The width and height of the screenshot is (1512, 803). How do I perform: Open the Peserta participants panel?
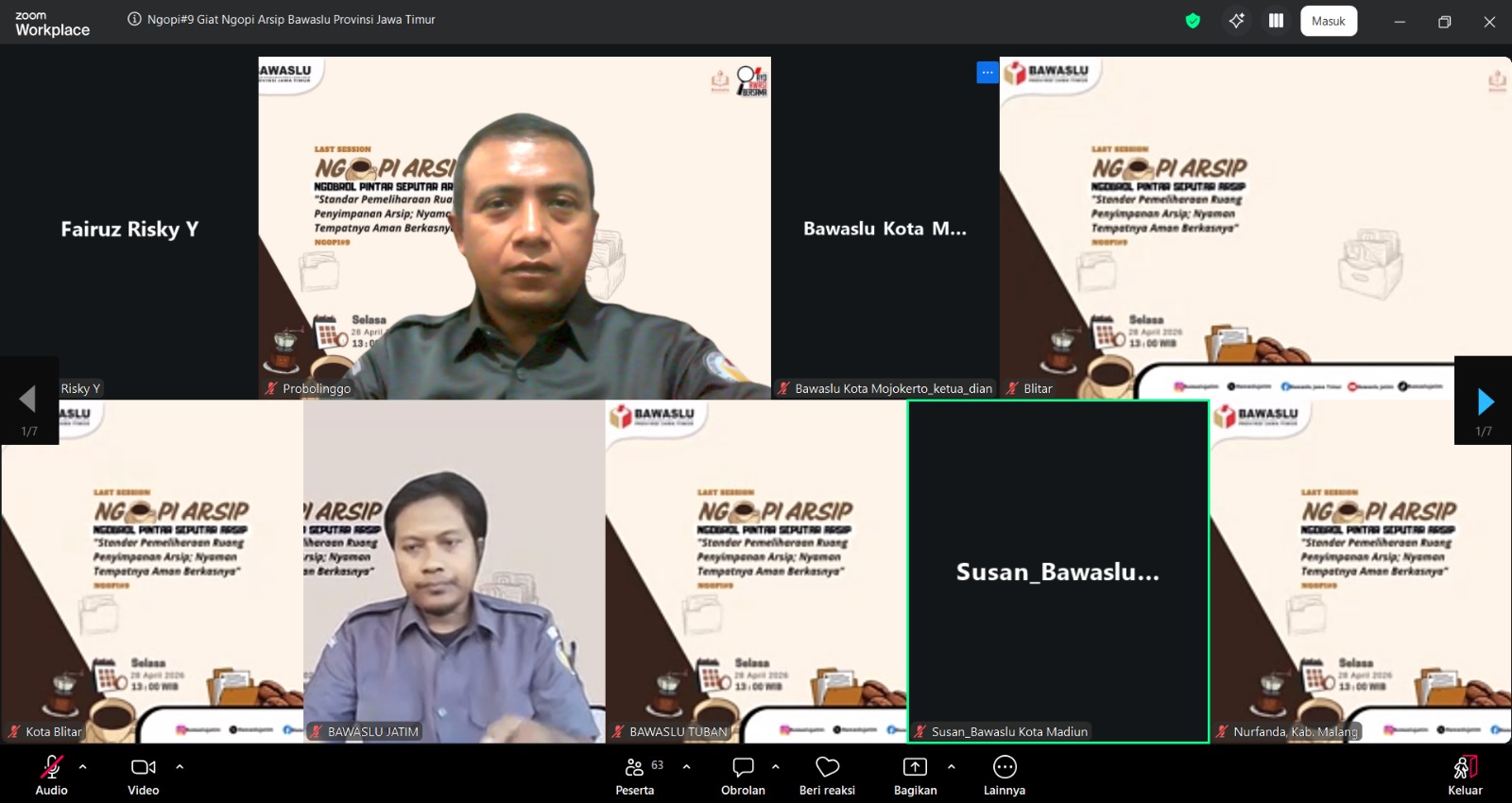coord(635,767)
